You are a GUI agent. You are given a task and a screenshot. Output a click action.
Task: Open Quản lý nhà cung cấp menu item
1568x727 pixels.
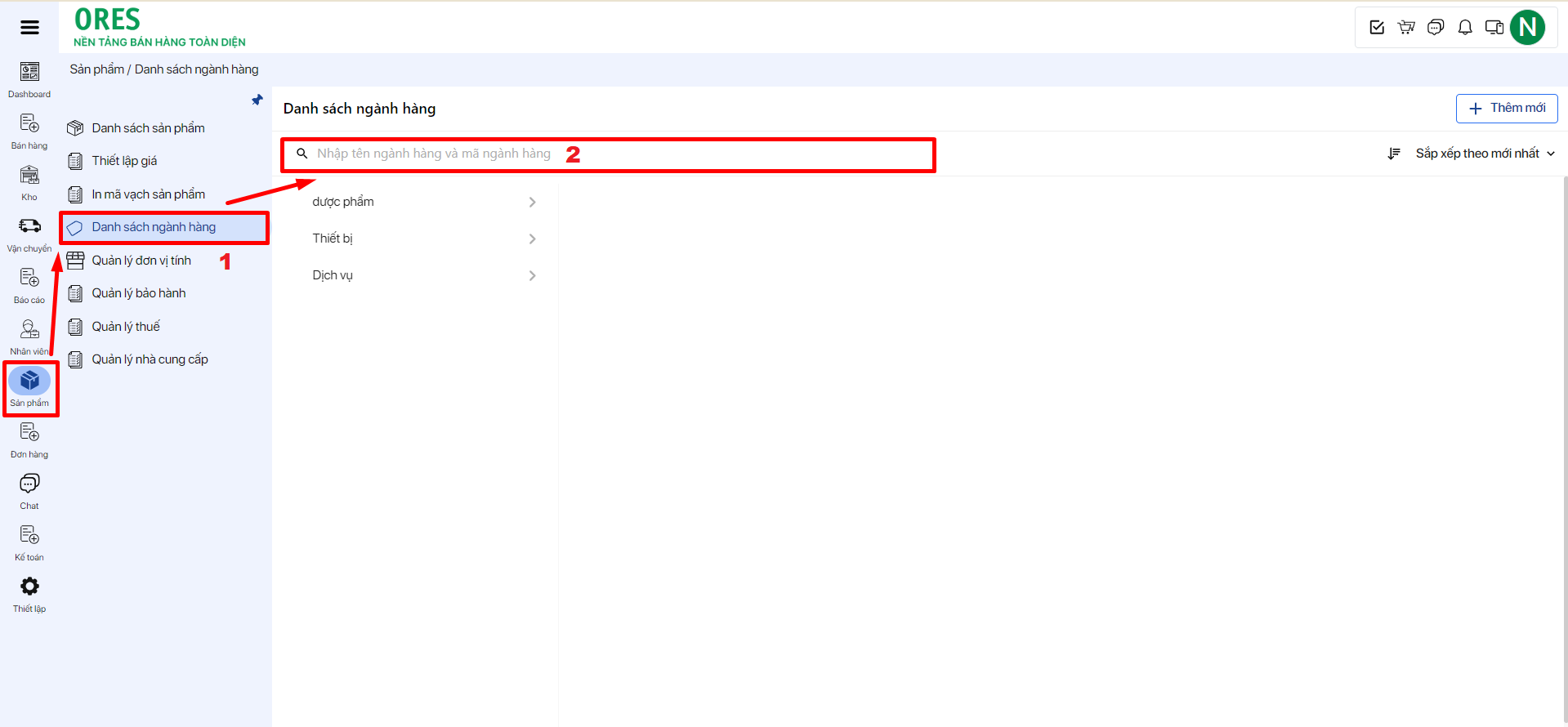[x=150, y=359]
